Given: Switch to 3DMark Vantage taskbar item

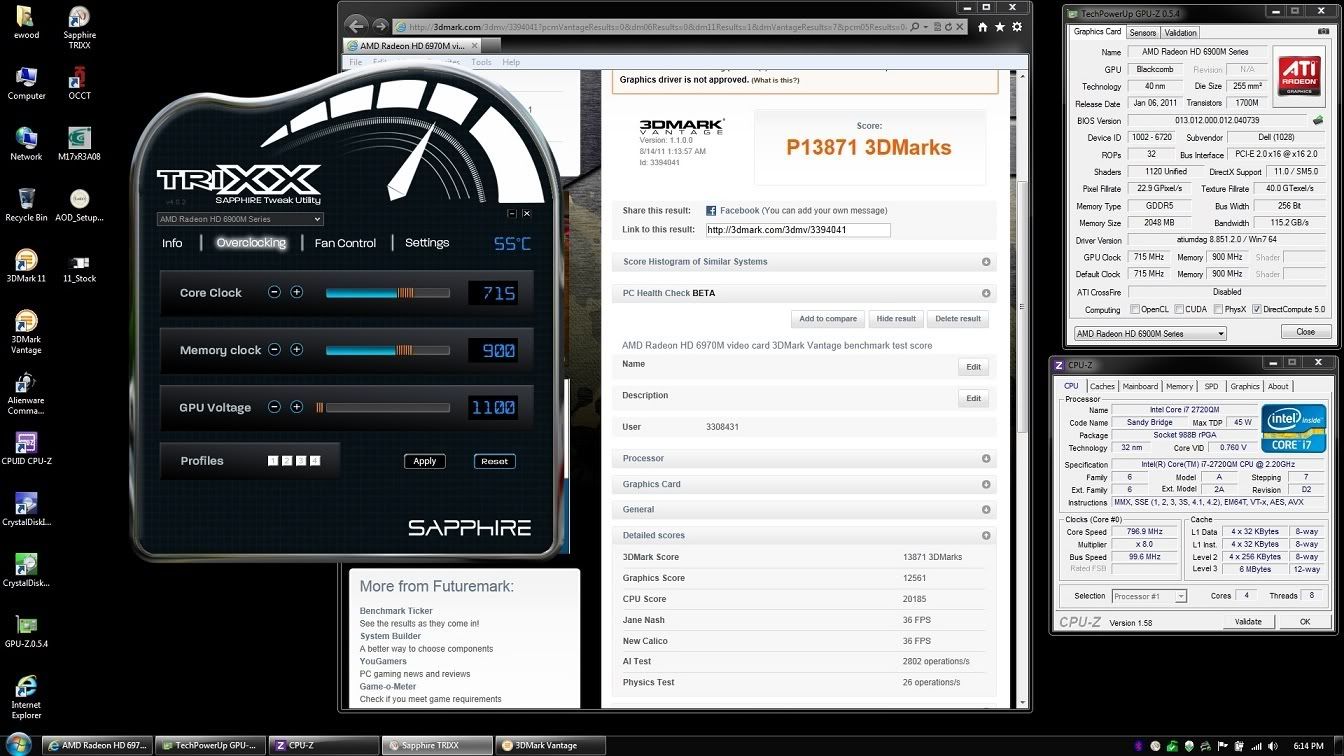Looking at the screenshot, I should [551, 745].
